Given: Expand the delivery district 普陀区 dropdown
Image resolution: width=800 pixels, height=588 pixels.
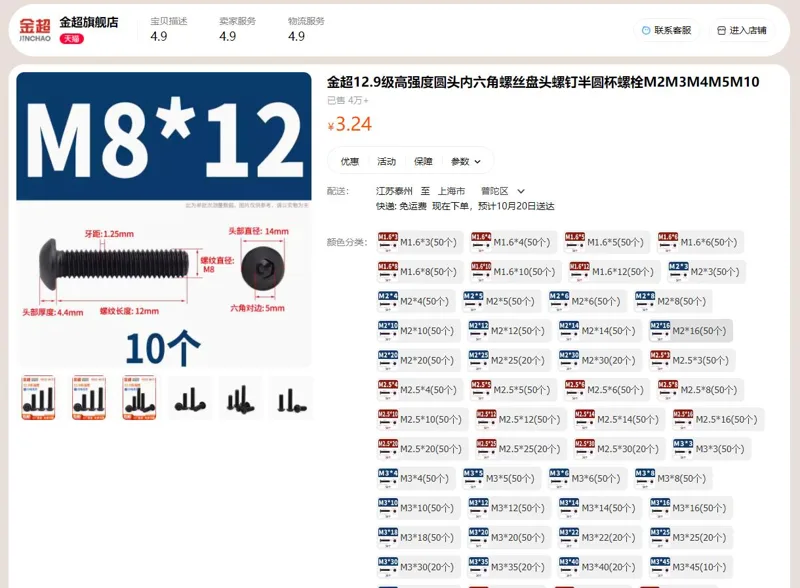Looking at the screenshot, I should click(x=503, y=191).
